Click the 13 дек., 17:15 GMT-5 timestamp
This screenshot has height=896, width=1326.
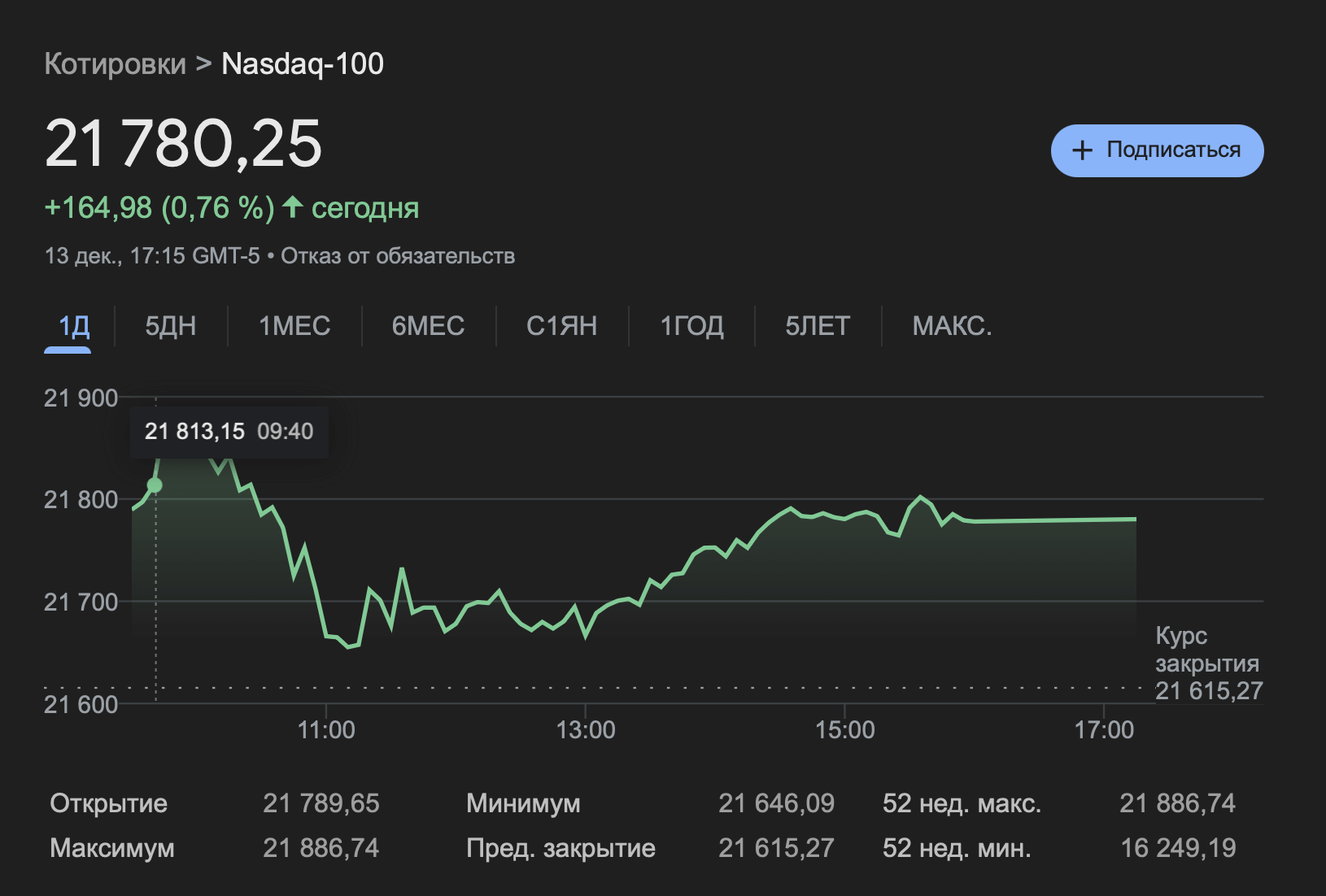click(x=152, y=256)
